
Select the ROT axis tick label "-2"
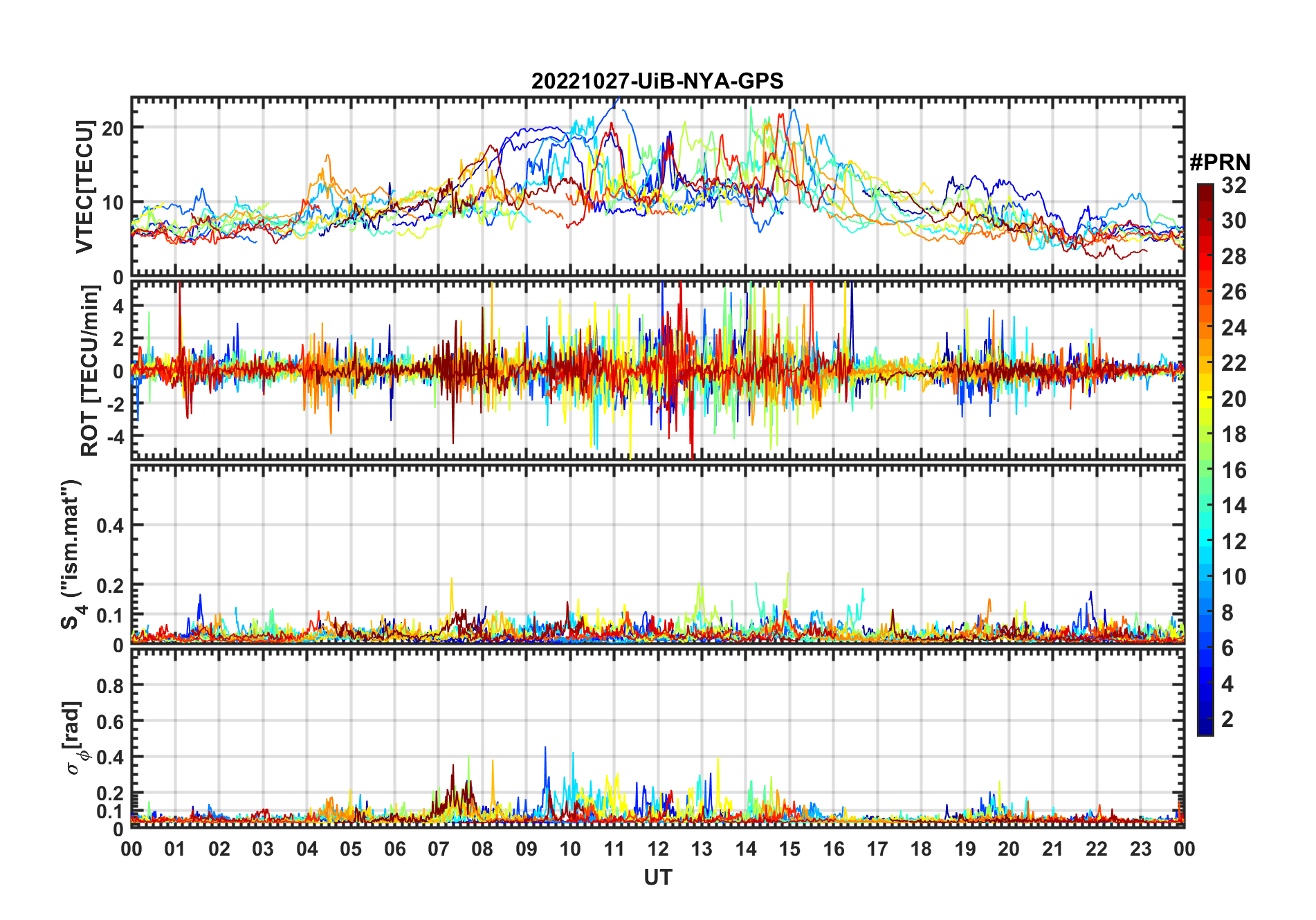[x=116, y=405]
